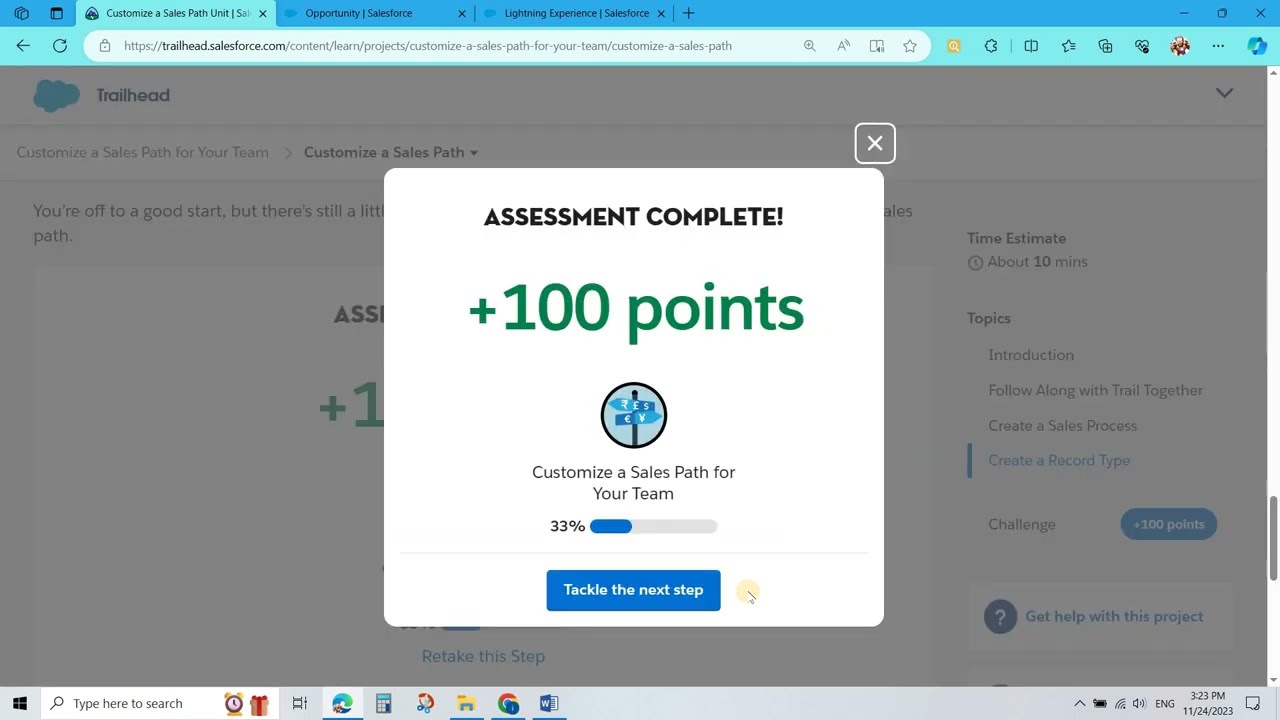Open the Trailhead logo home link
Viewport: 1280px width, 720px height.
click(x=101, y=95)
